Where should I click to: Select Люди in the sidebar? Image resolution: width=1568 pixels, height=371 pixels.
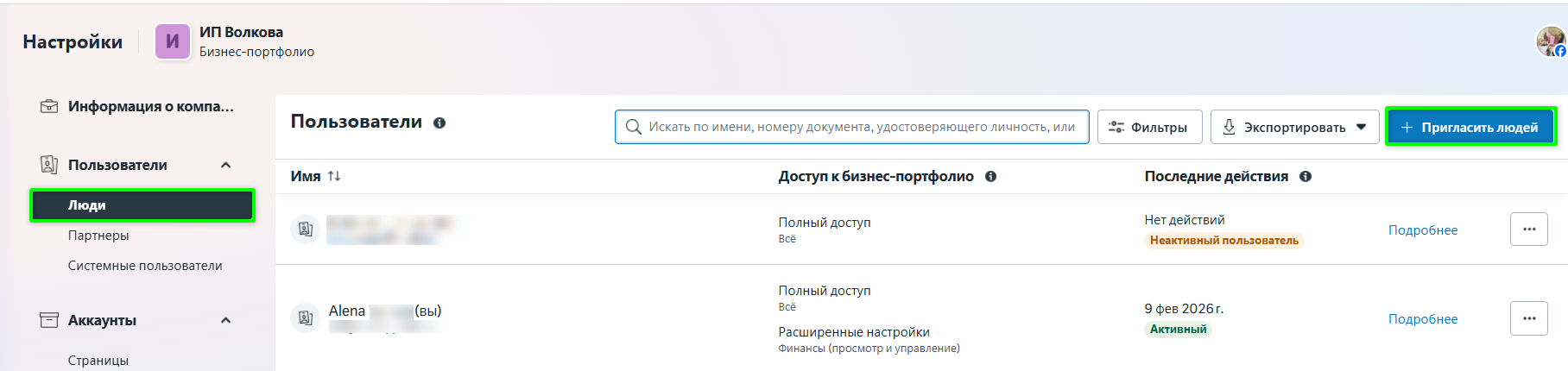click(142, 205)
